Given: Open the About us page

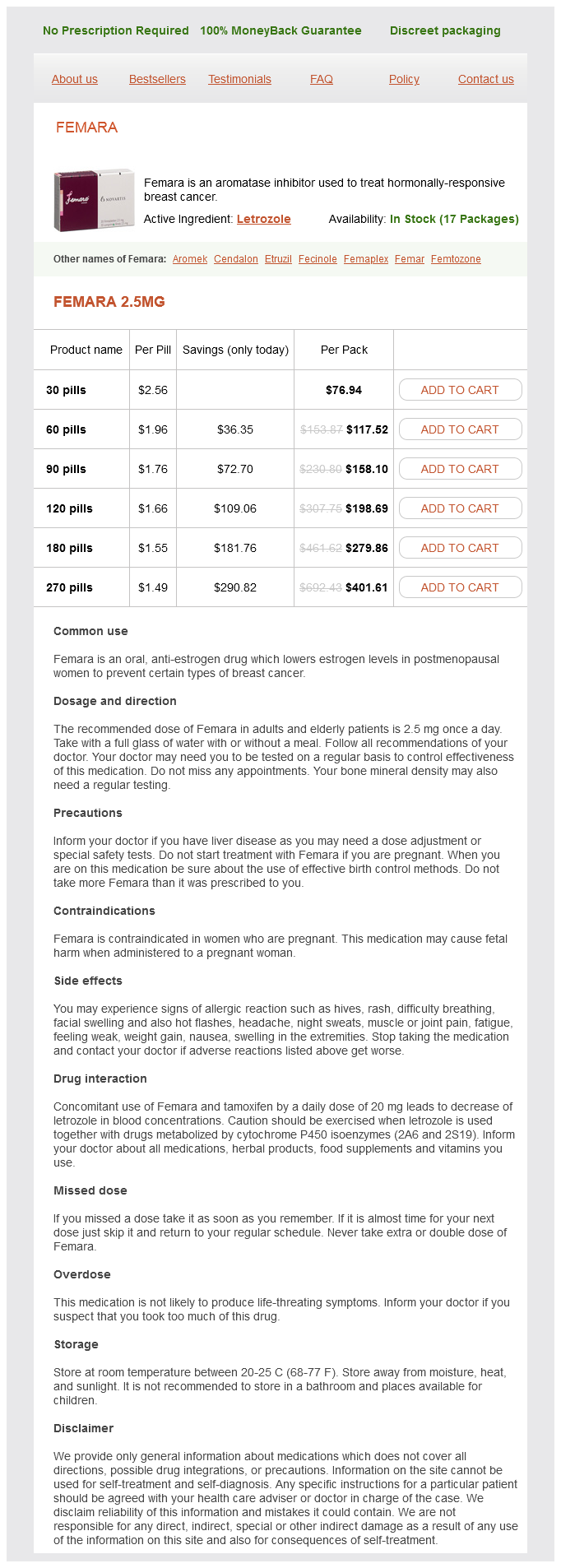Looking at the screenshot, I should point(75,79).
